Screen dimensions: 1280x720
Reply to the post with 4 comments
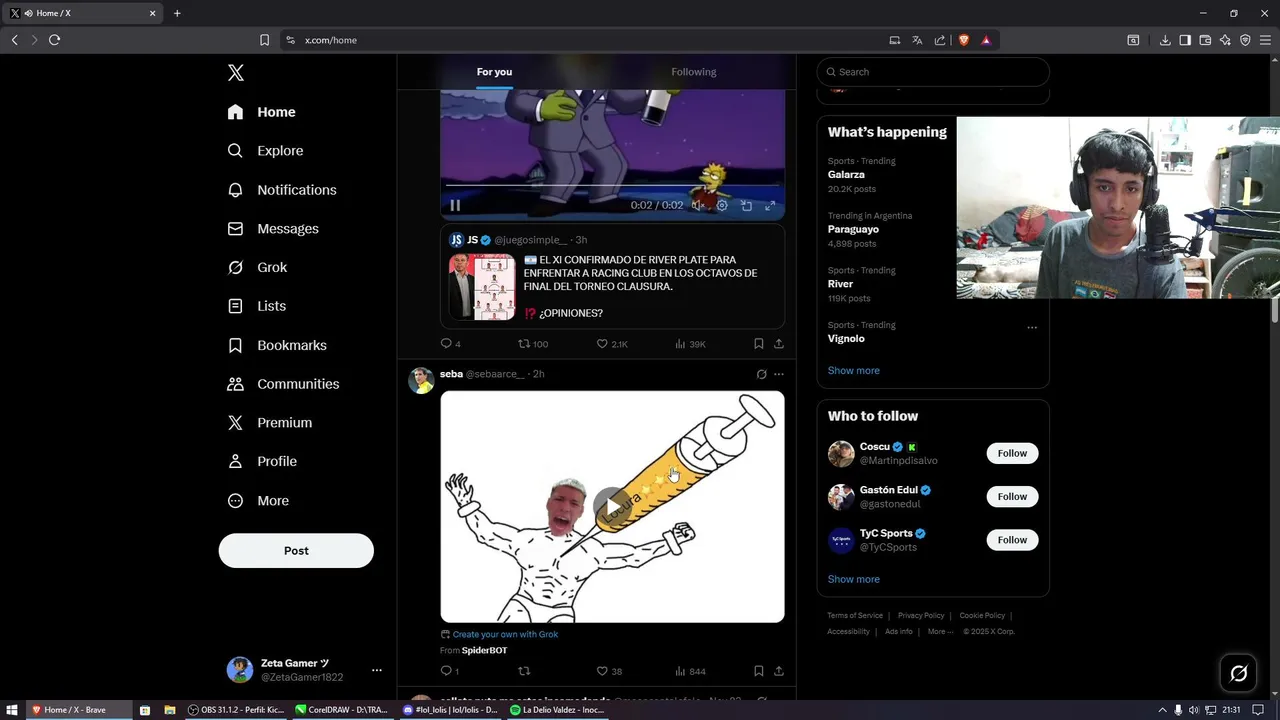tap(450, 344)
